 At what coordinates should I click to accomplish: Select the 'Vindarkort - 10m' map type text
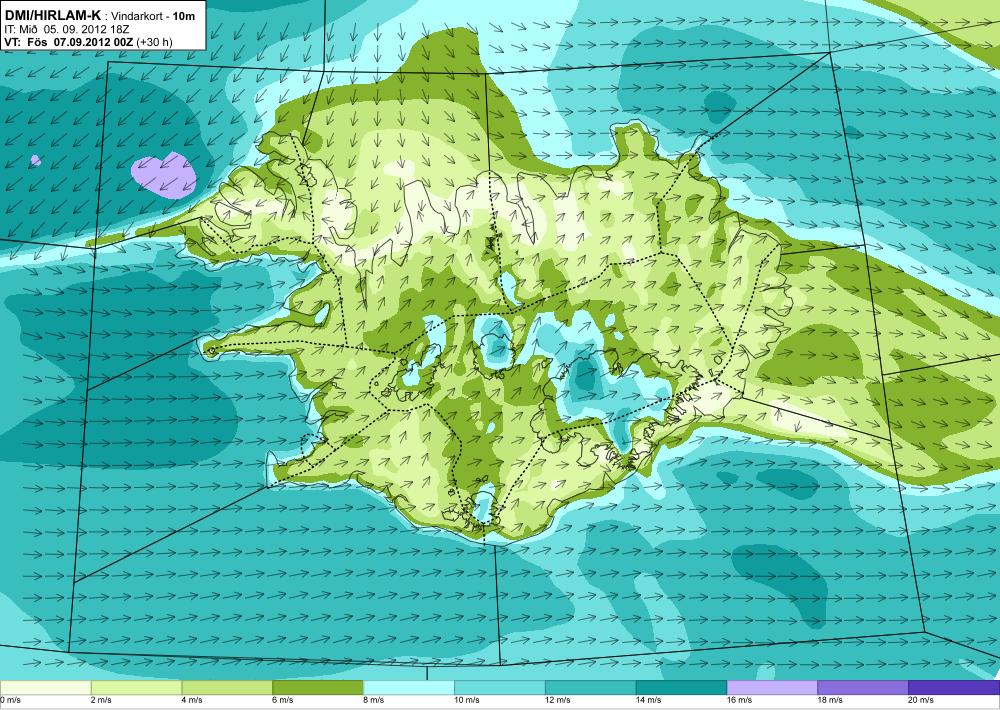[x=153, y=16]
